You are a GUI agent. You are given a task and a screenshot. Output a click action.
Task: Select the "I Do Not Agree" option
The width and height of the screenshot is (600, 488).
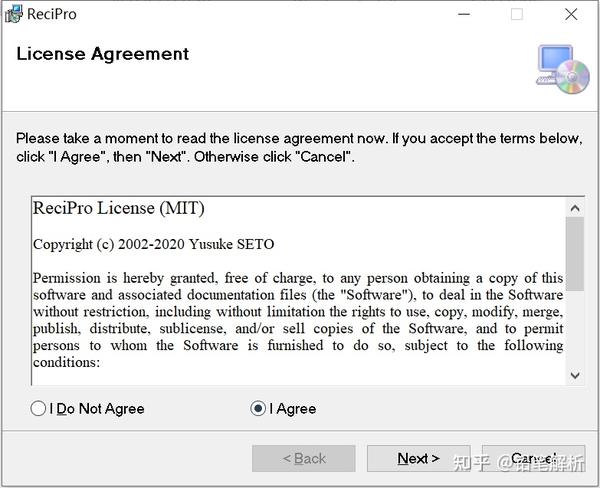pos(39,408)
